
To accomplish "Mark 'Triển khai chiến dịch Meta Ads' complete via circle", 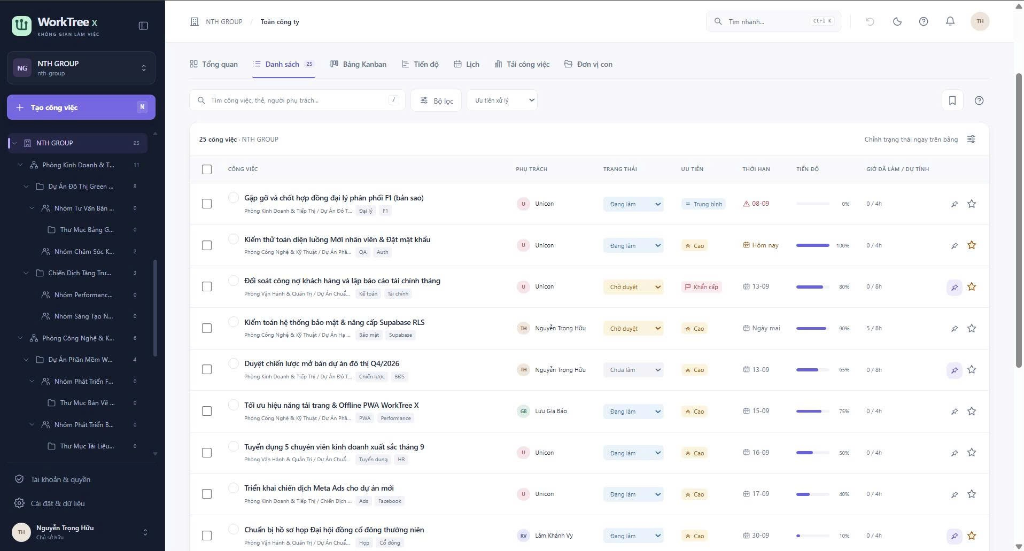I will tap(233, 488).
